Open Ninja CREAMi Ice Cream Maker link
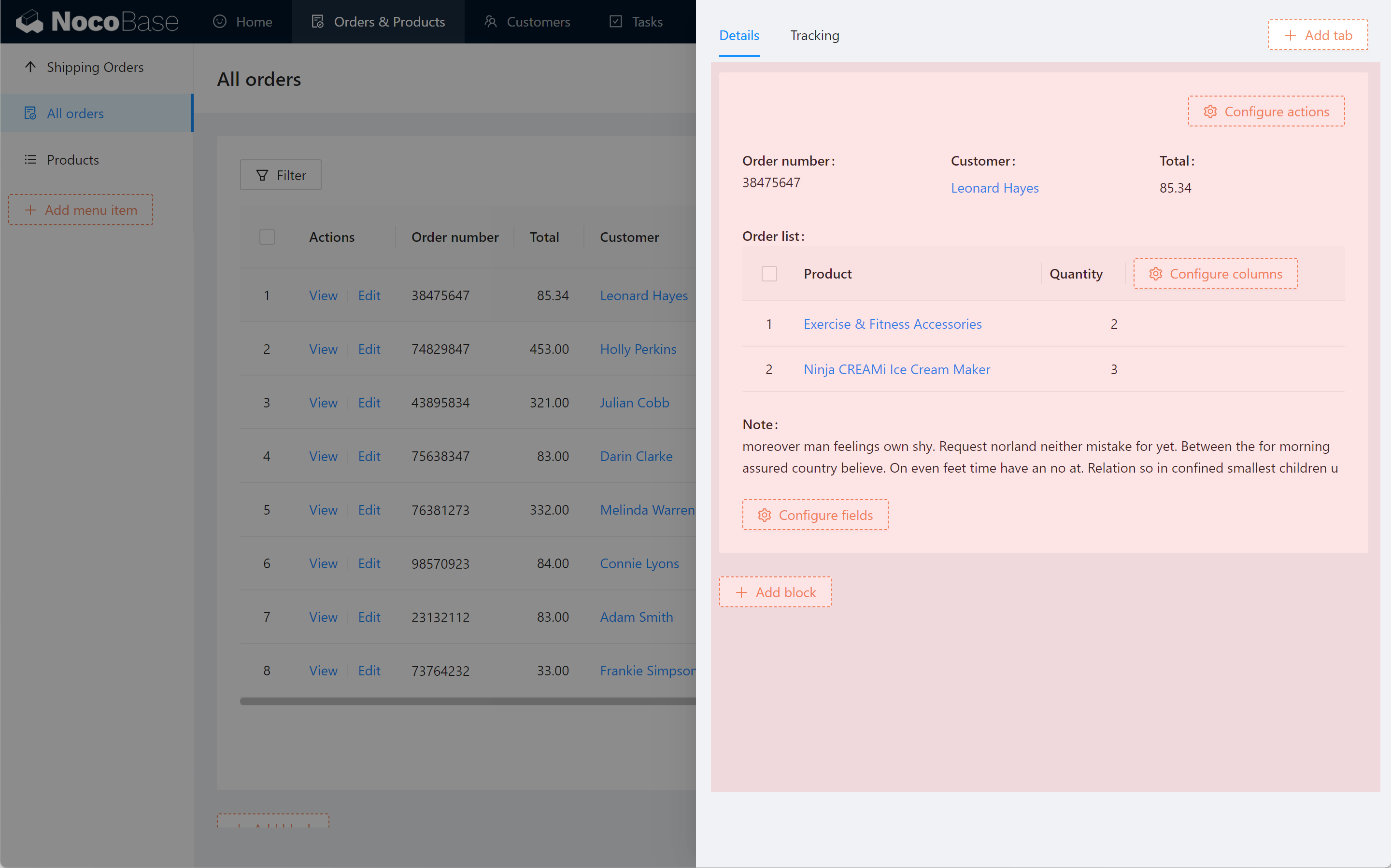Viewport: 1391px width, 868px height. [896, 369]
